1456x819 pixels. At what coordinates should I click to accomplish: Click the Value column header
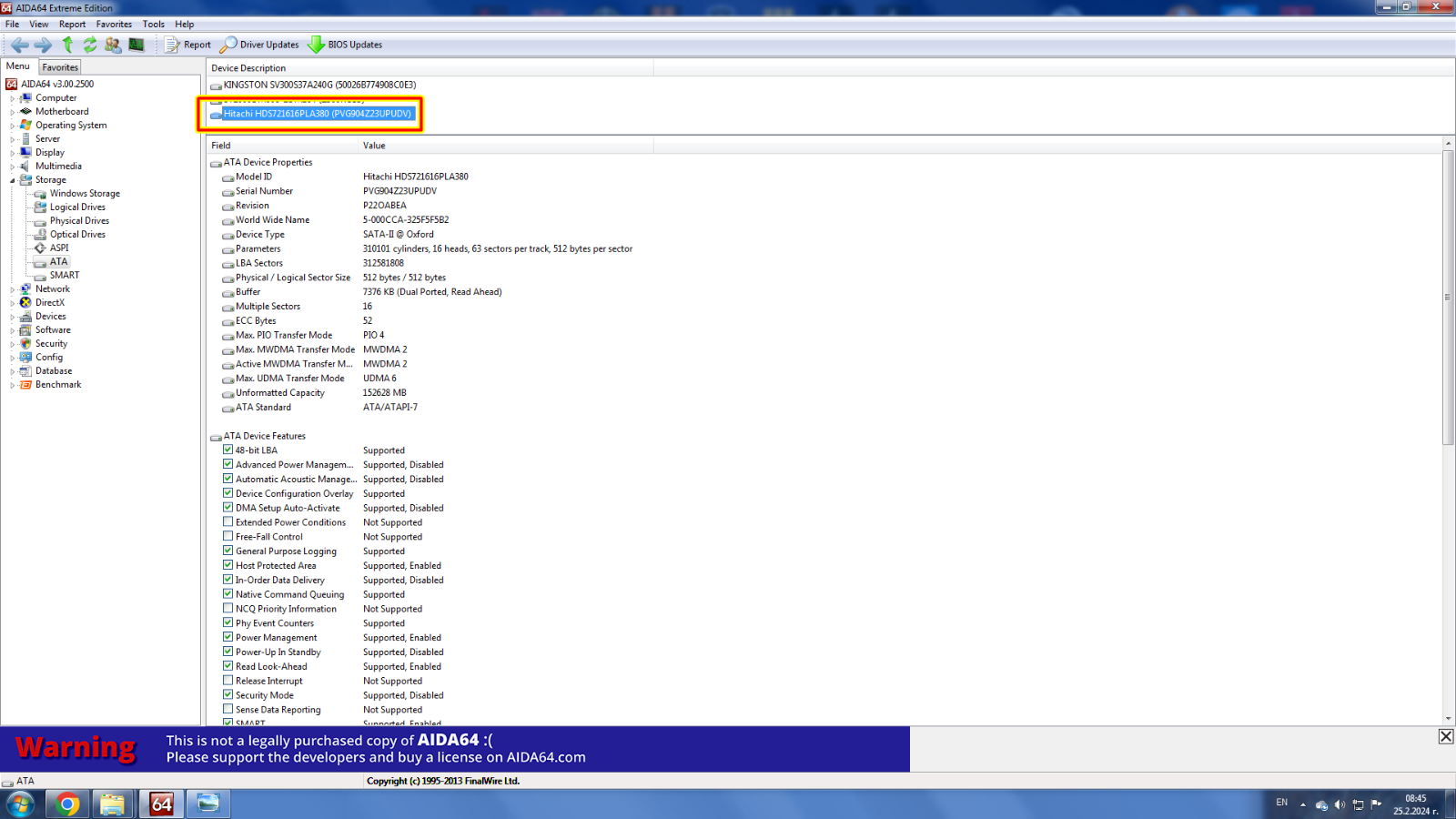point(506,146)
